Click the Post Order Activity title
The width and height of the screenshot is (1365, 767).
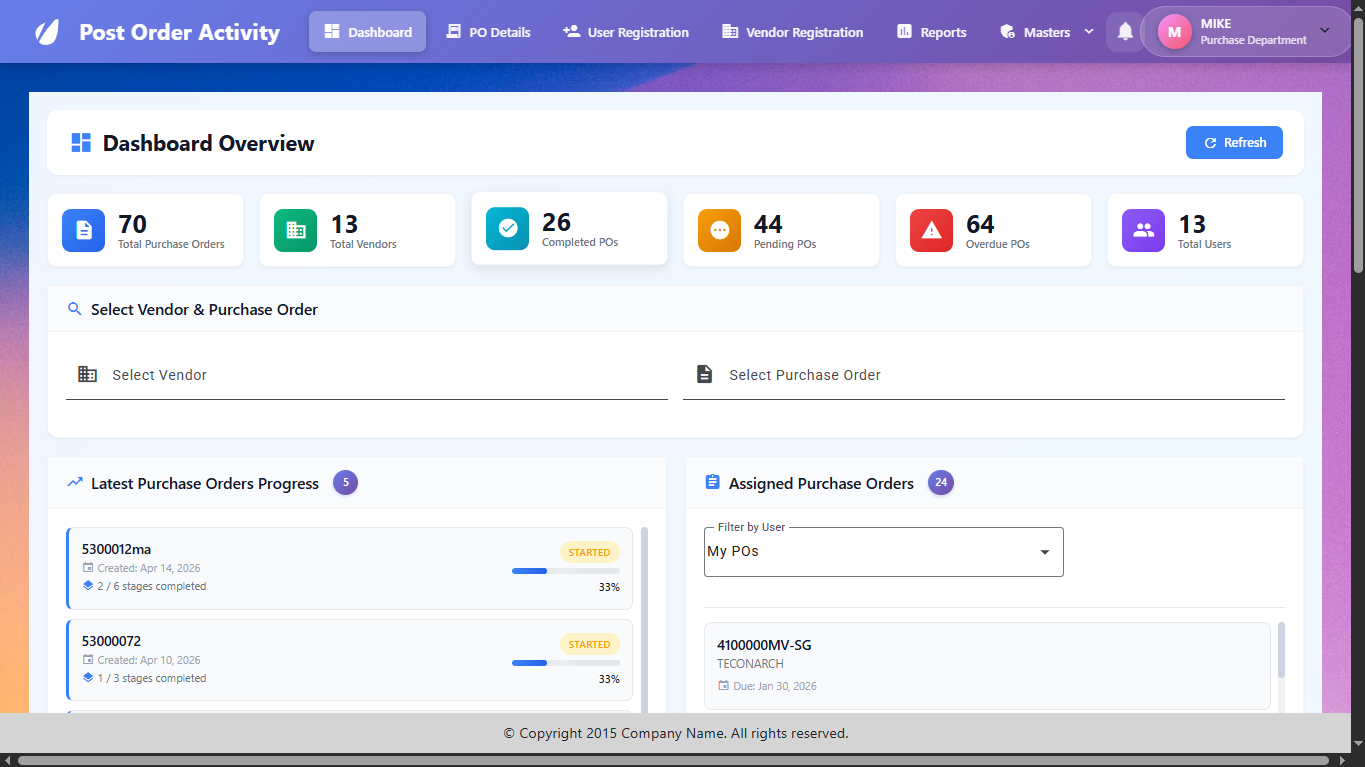[x=180, y=32]
